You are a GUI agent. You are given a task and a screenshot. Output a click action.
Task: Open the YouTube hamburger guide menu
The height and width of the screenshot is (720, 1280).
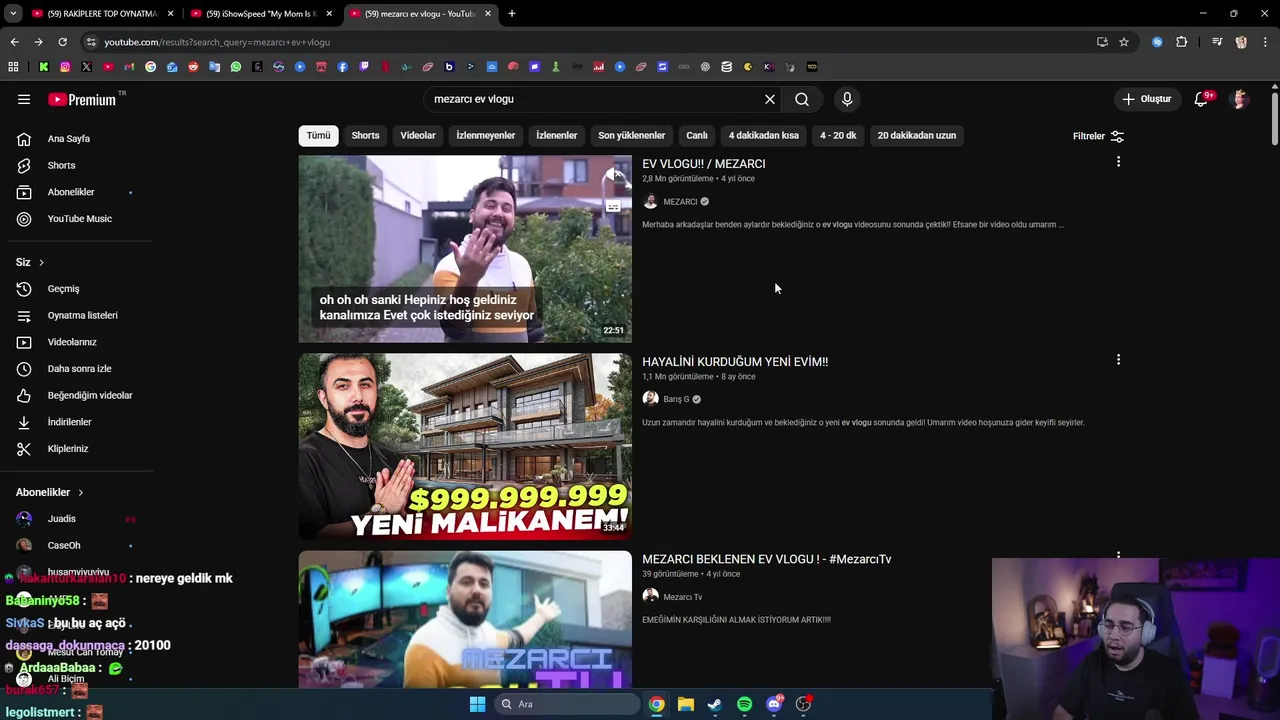[x=24, y=99]
